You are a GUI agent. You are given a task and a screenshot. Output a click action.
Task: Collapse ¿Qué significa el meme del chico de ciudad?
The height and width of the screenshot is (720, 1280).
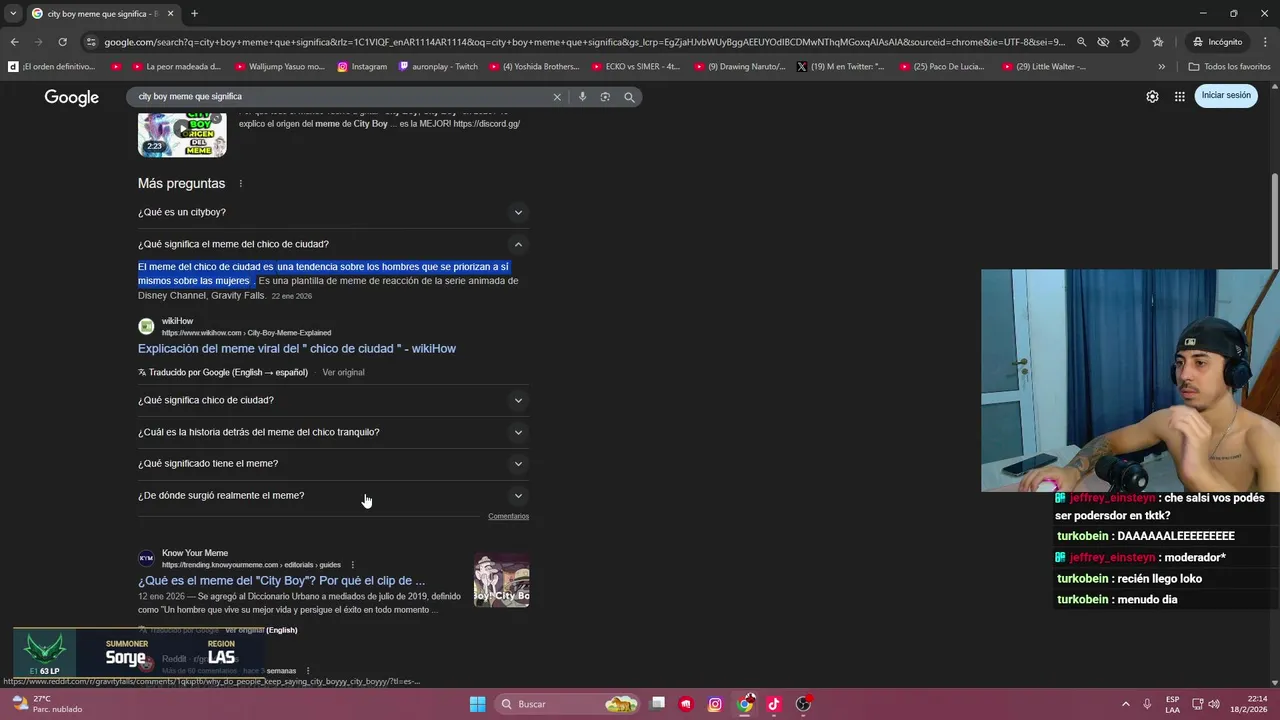click(x=333, y=244)
